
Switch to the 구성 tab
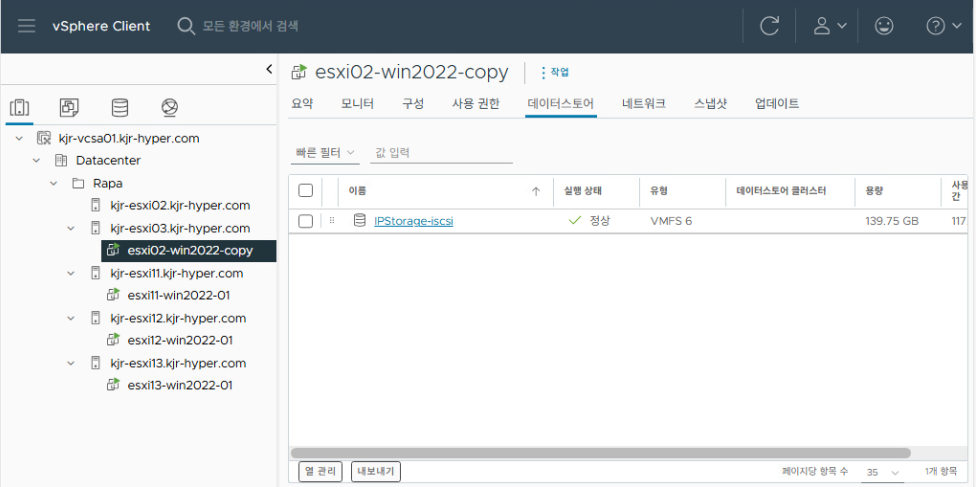[413, 104]
